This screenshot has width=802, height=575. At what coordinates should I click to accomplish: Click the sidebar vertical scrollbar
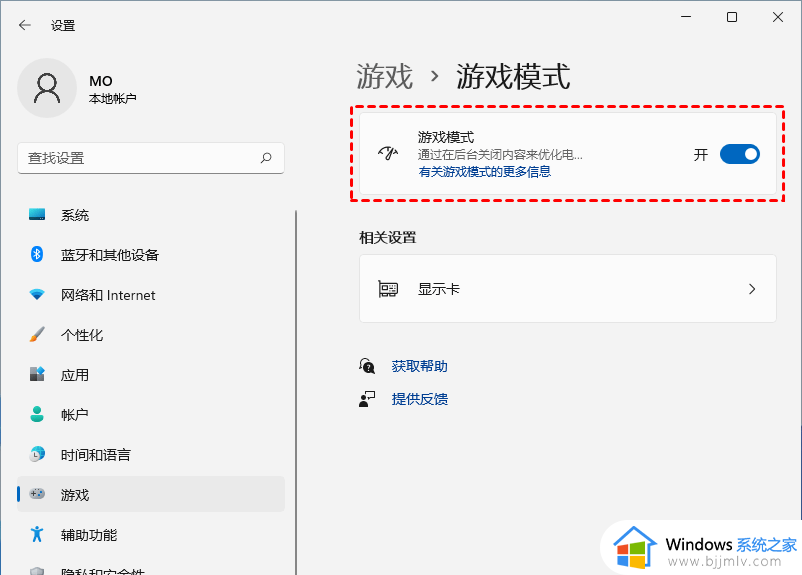pos(296,392)
